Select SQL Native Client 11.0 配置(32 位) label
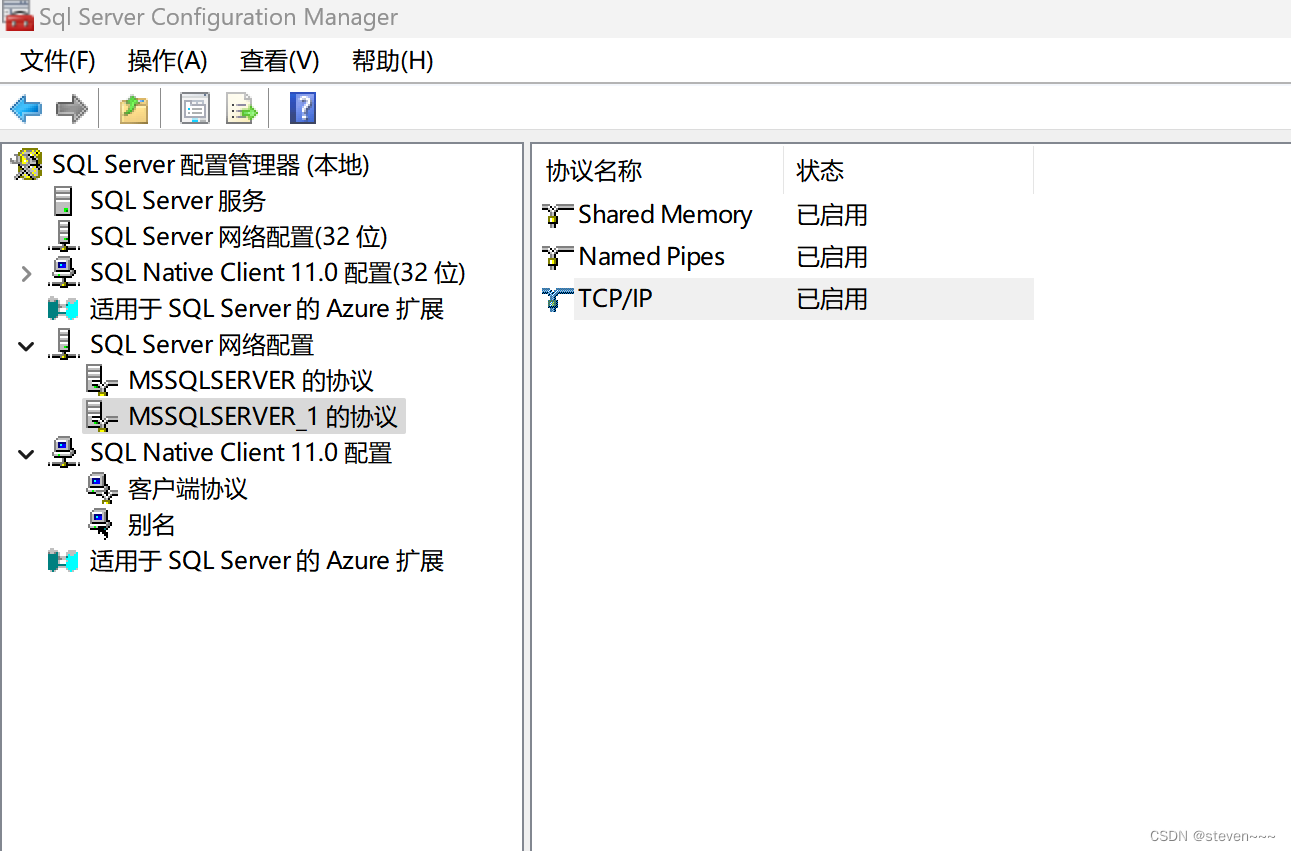Image resolution: width=1291 pixels, height=851 pixels. 278,273
